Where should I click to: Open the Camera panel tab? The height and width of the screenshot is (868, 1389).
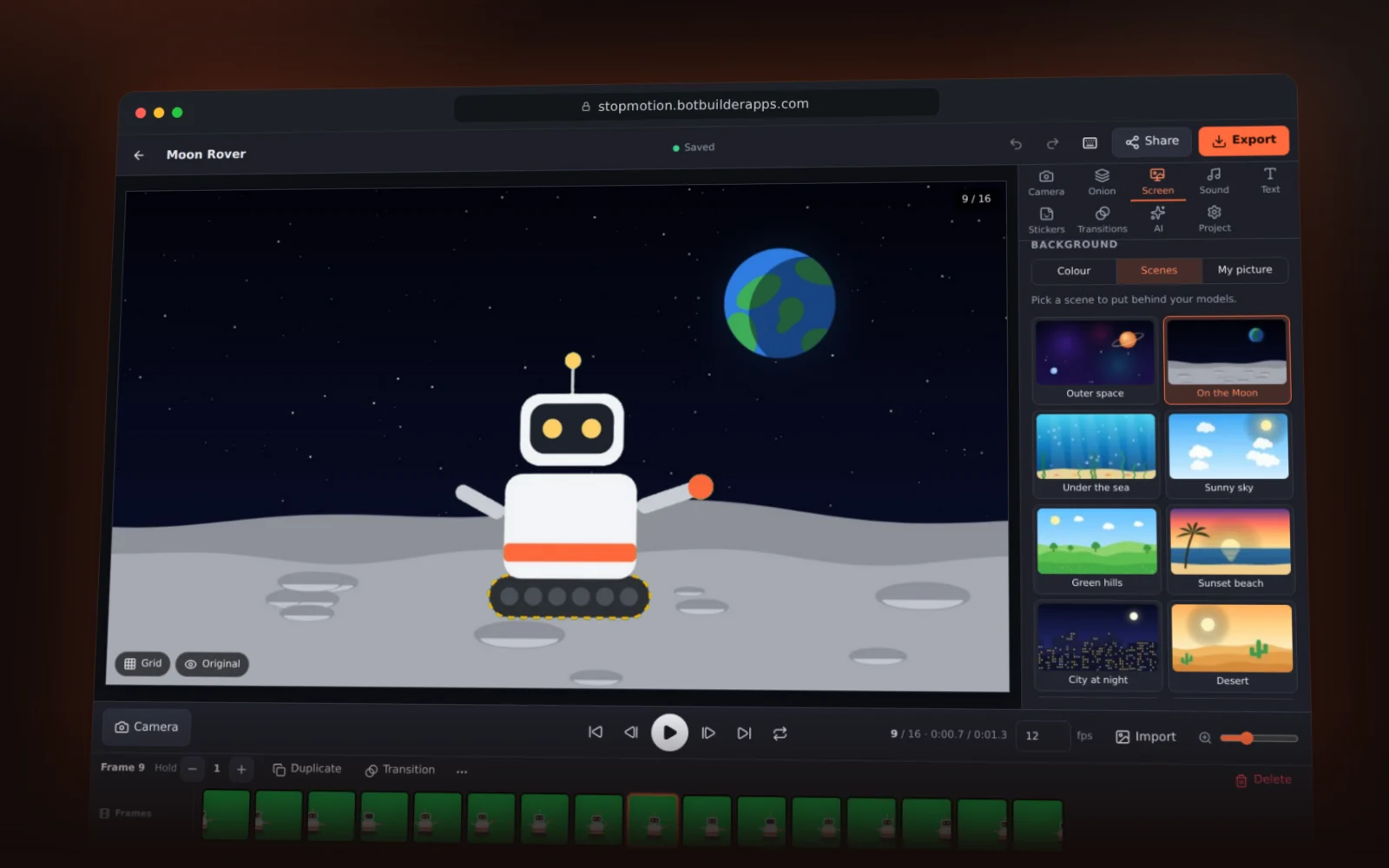(x=1046, y=183)
